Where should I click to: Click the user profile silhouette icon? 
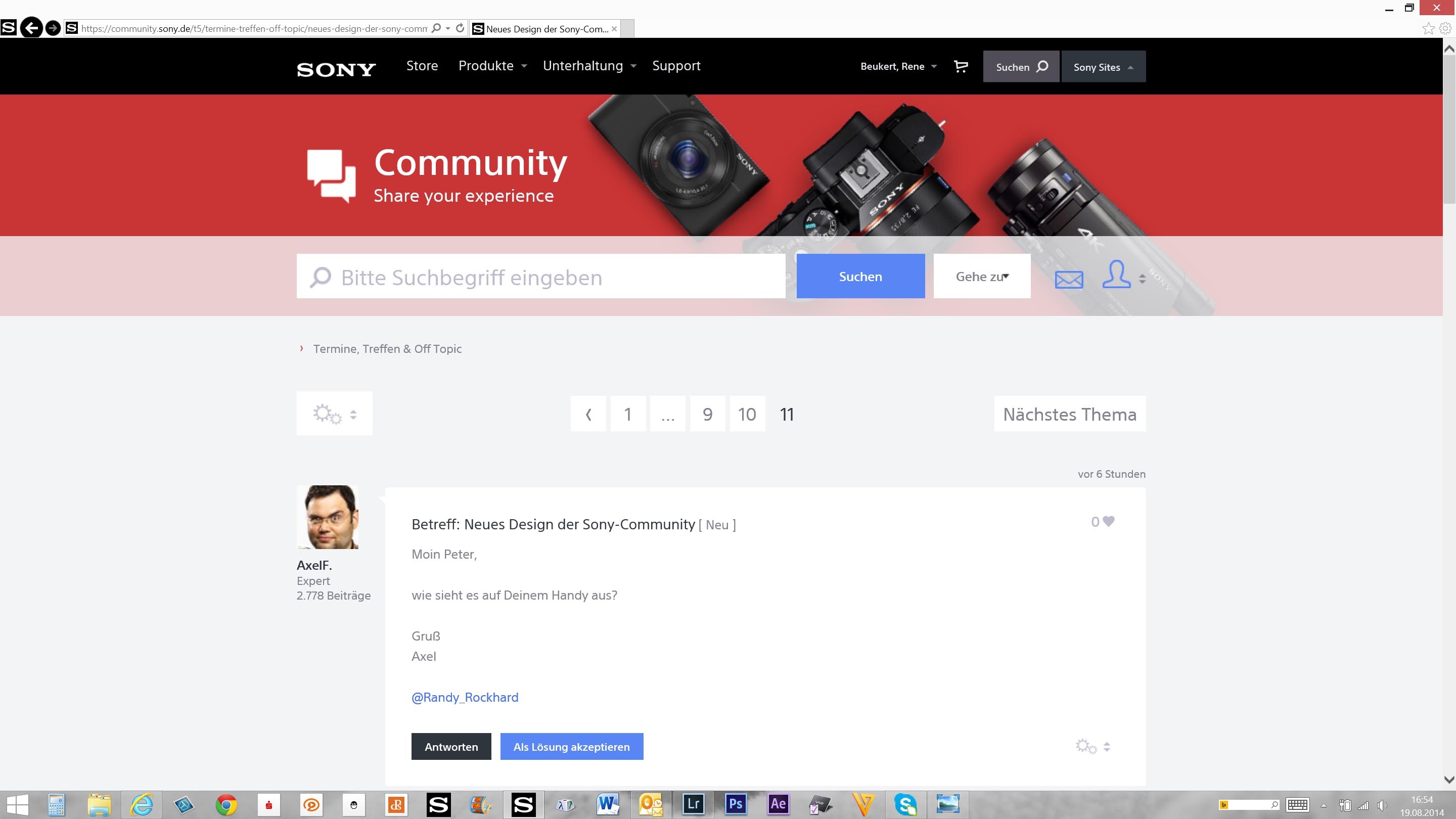(1116, 275)
